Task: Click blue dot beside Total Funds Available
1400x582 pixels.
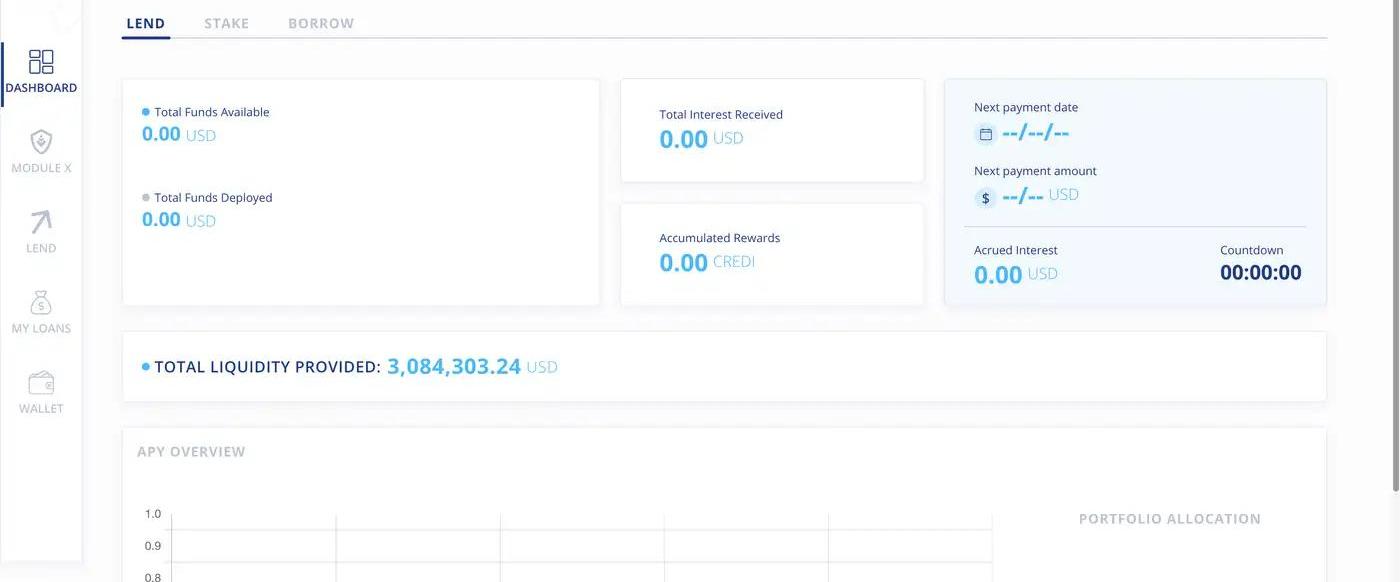Action: click(146, 112)
